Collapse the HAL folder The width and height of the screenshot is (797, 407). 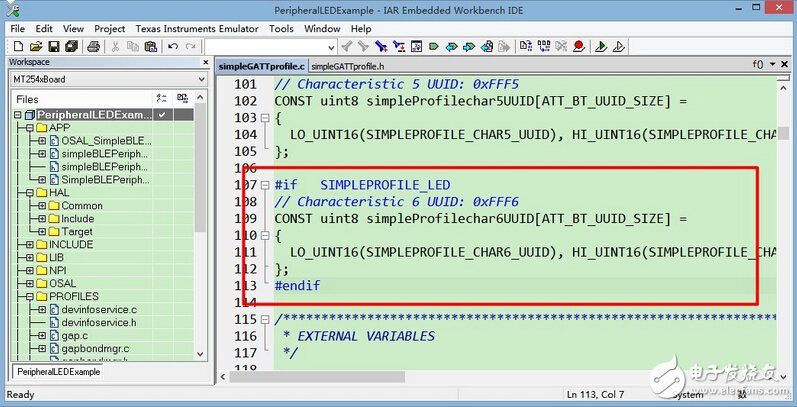(30, 193)
